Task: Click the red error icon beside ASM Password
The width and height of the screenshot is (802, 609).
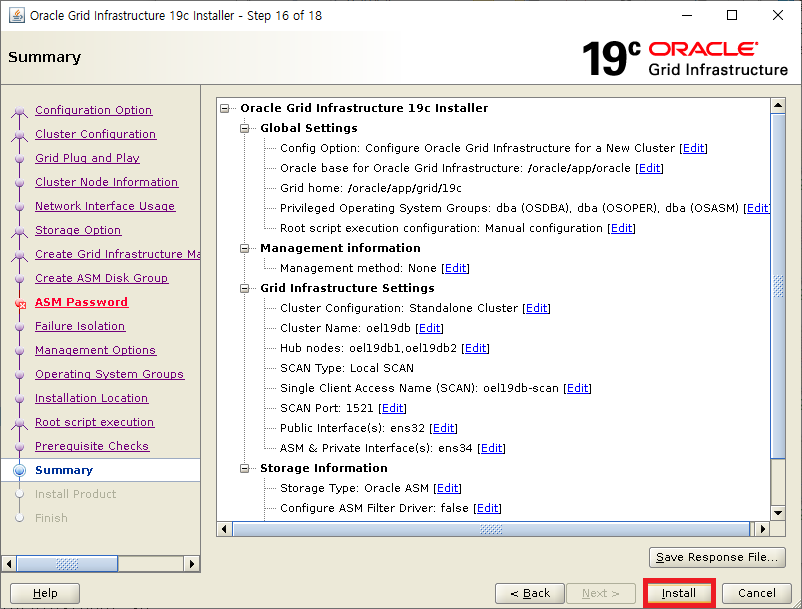Action: point(20,304)
